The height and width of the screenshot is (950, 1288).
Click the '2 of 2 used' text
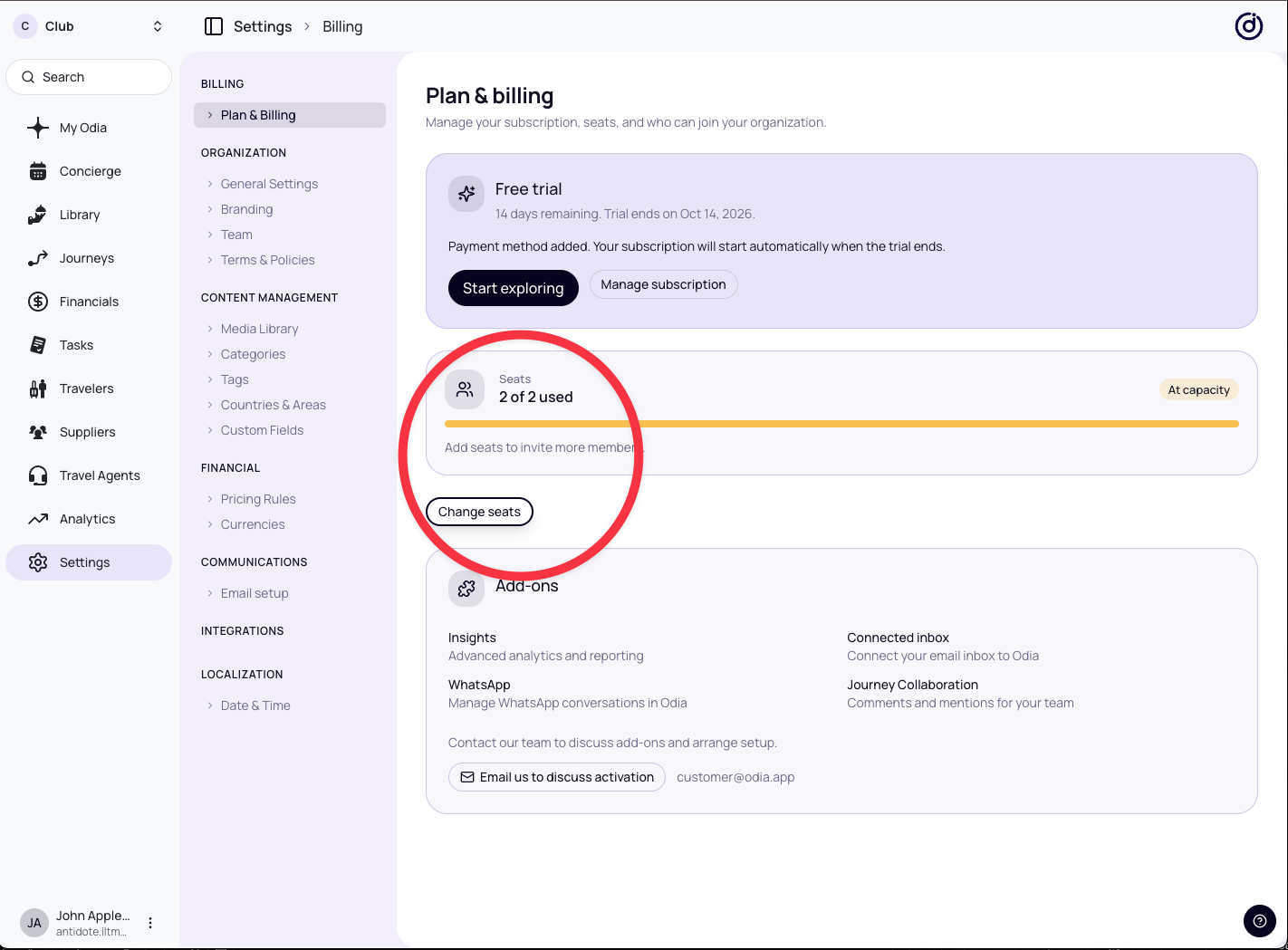point(536,397)
